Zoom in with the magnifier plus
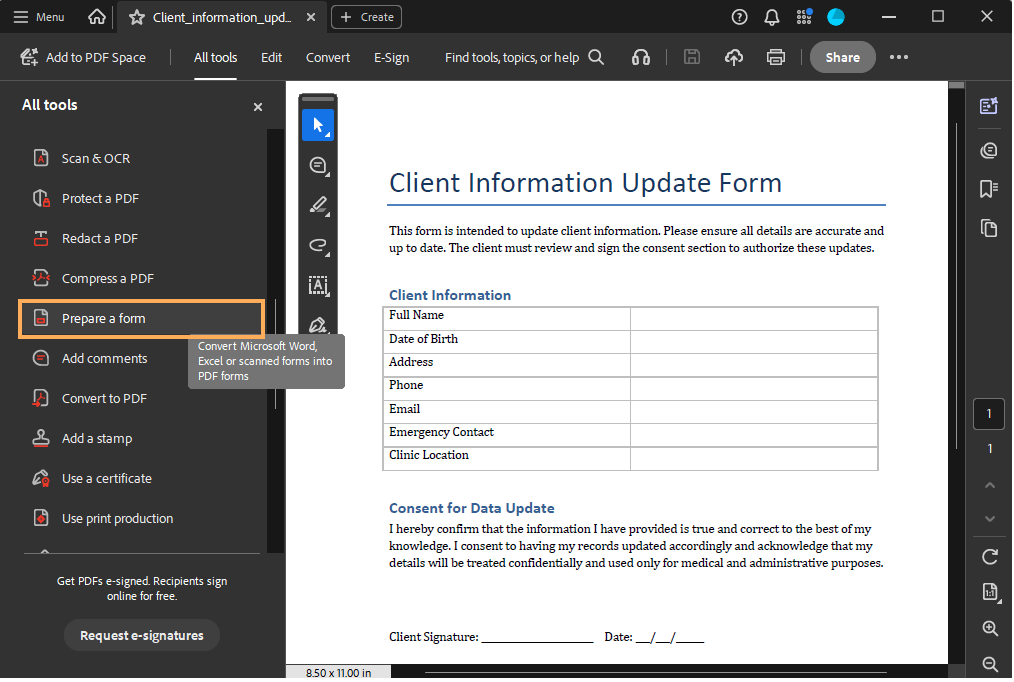This screenshot has width=1014, height=682. tap(990, 629)
